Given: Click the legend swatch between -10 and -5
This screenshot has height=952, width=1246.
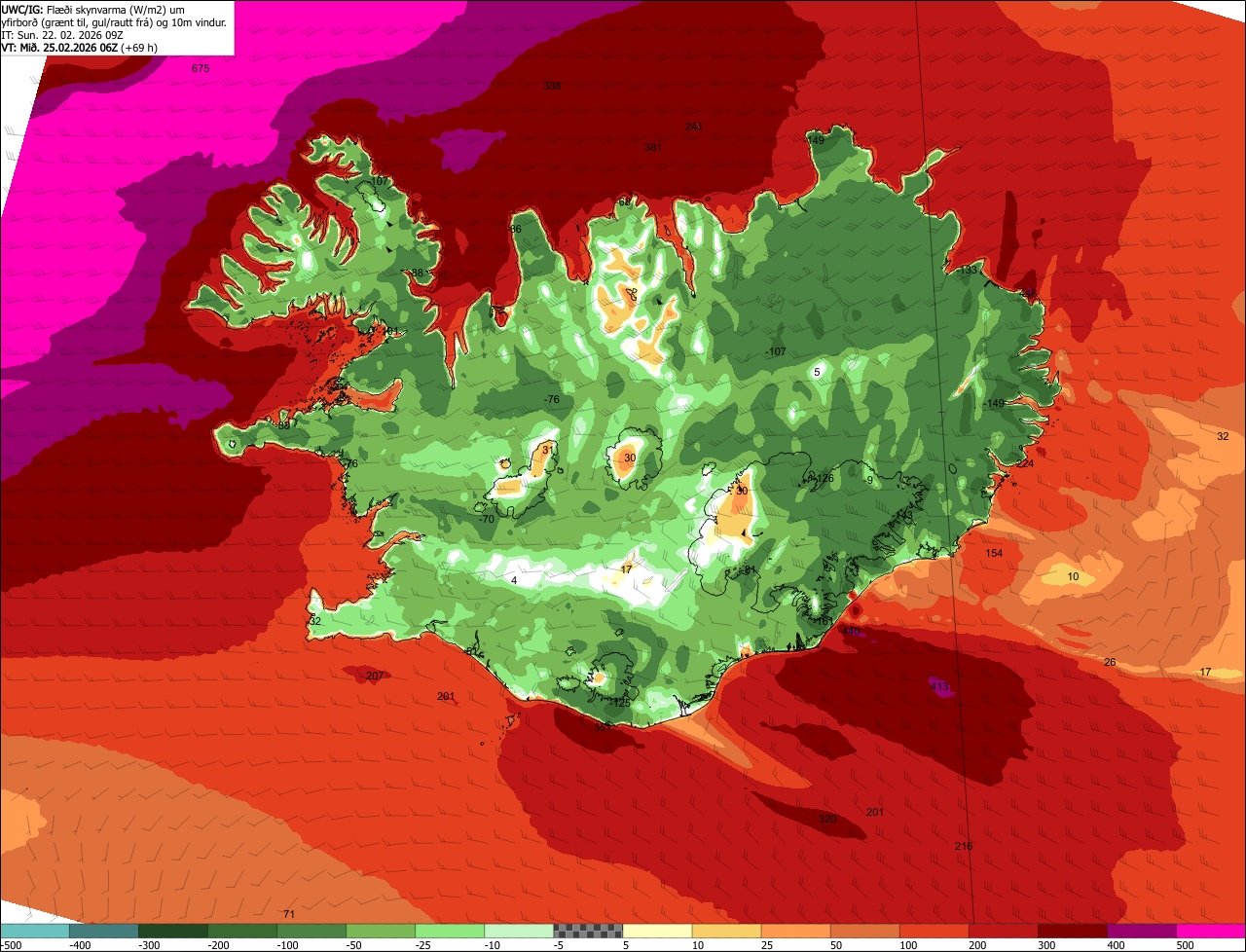Looking at the screenshot, I should coord(518,931).
